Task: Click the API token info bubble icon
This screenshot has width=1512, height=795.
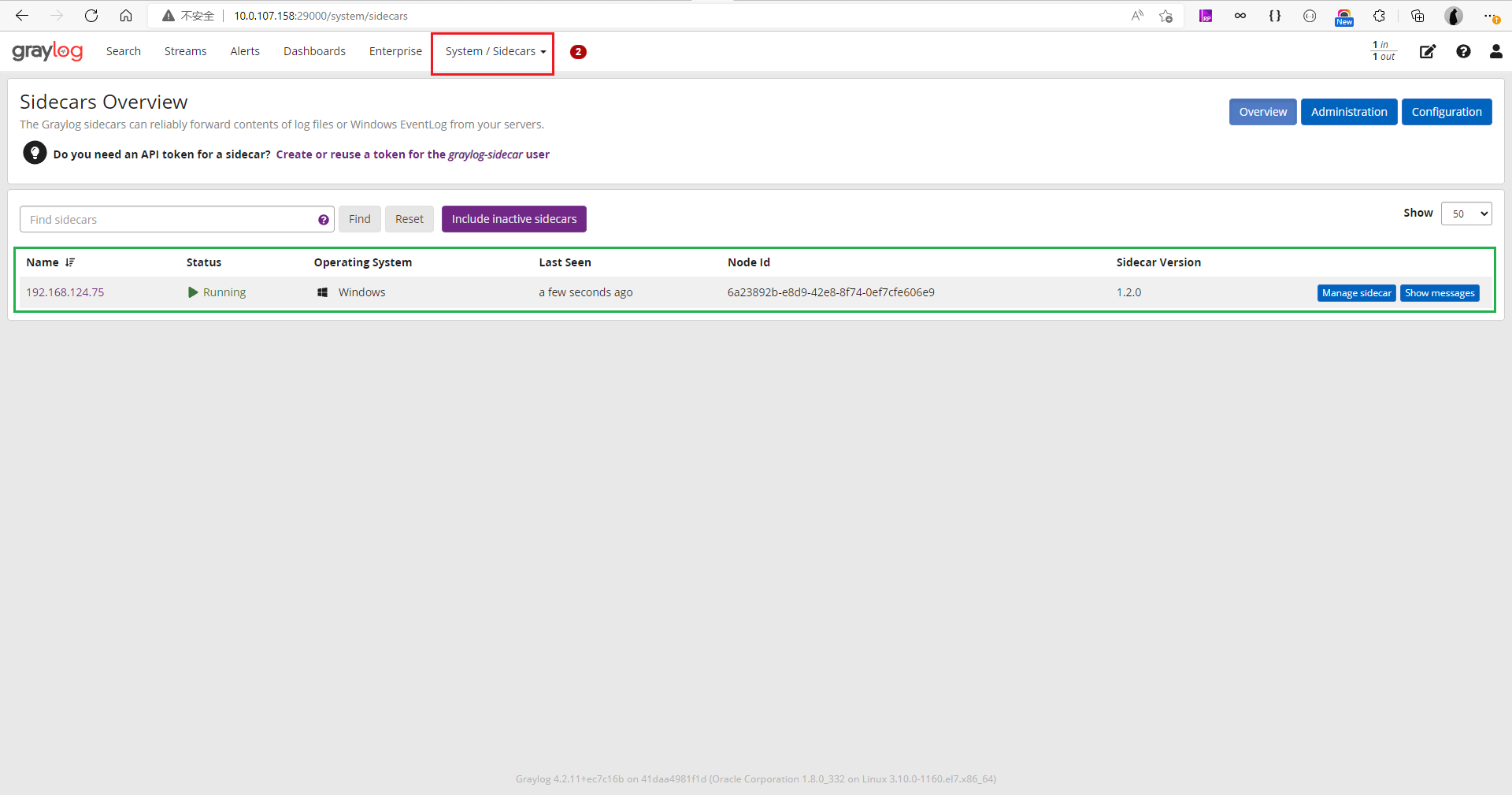Action: 35,152
